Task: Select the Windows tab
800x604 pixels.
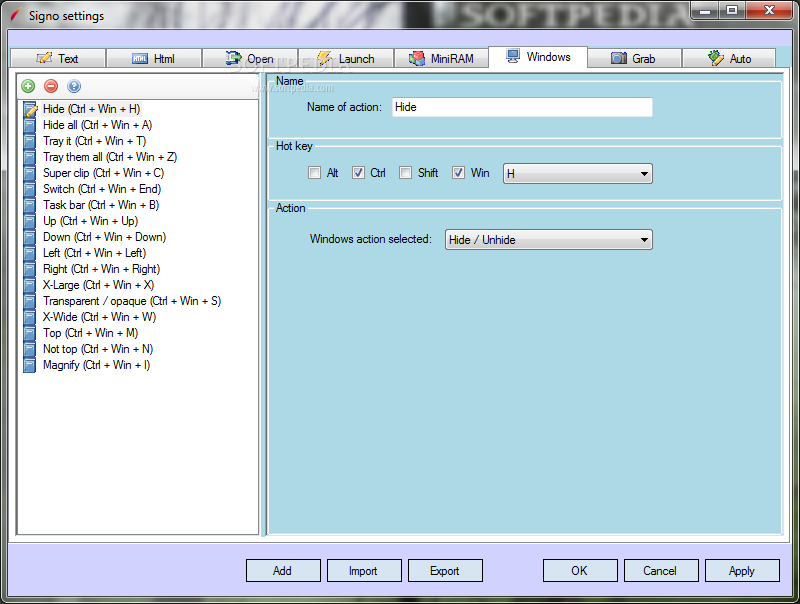Action: pyautogui.click(x=538, y=57)
